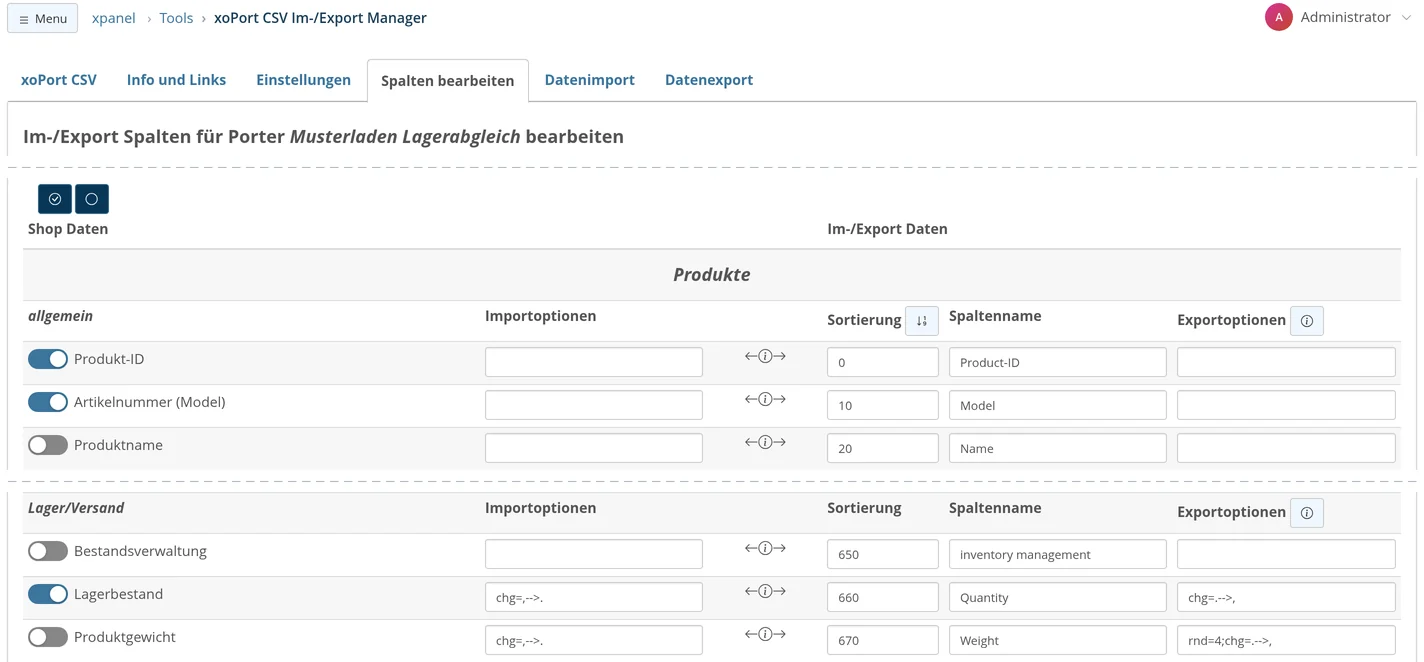
Task: Open the Menu button
Action: tap(43, 18)
